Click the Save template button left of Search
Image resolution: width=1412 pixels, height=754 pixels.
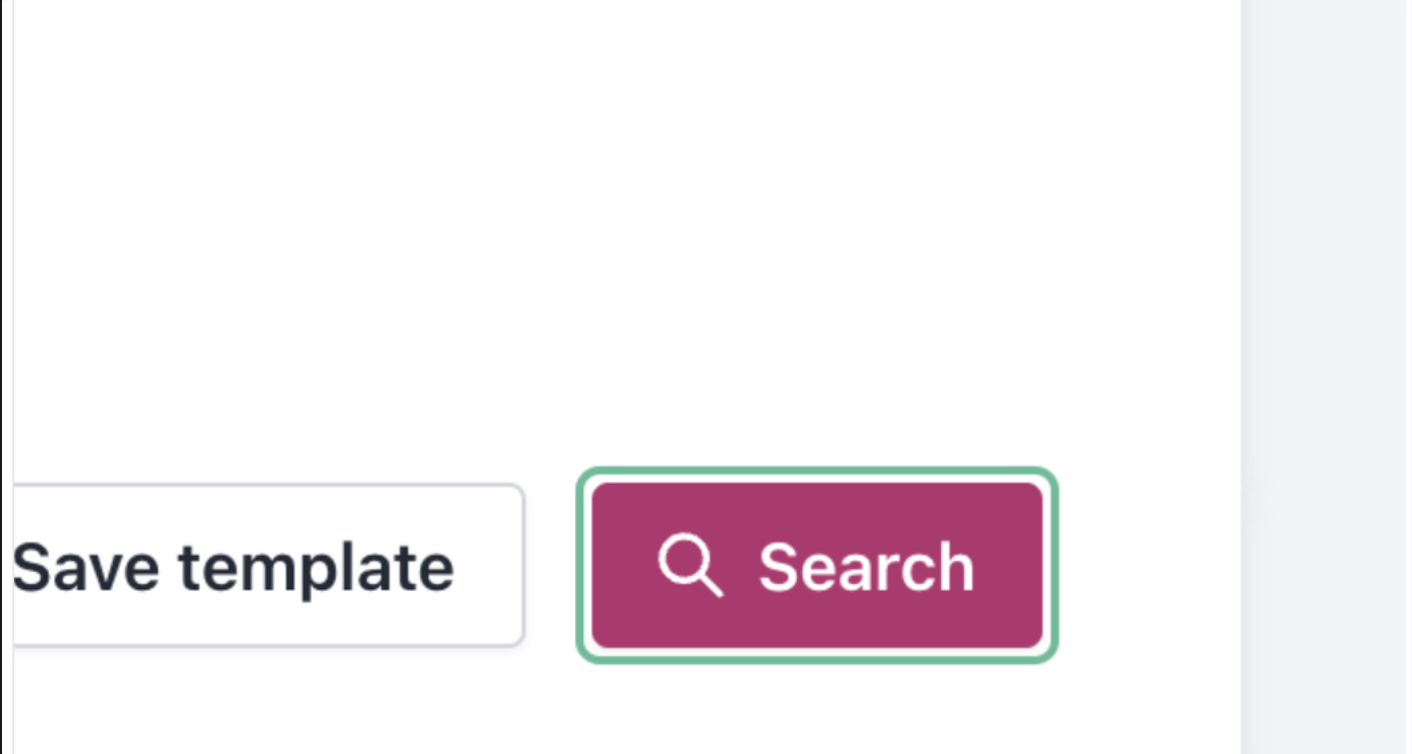(268, 565)
